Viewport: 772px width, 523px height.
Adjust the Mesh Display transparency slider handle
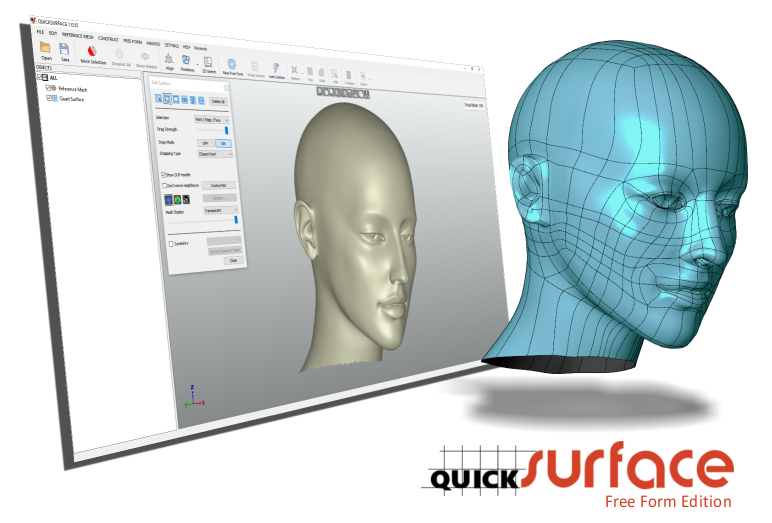pyautogui.click(x=236, y=220)
